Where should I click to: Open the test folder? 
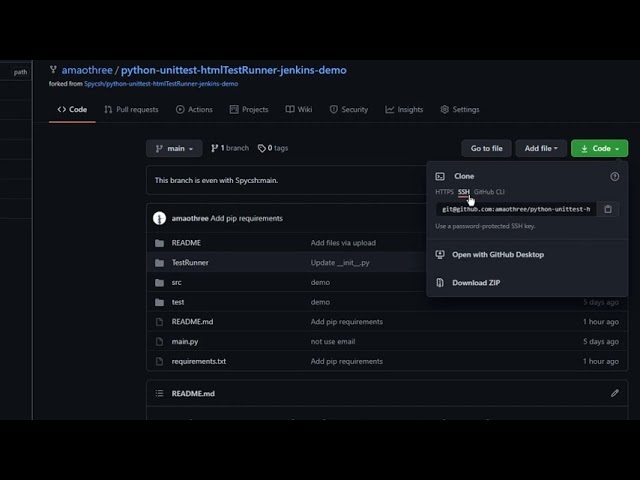click(178, 302)
